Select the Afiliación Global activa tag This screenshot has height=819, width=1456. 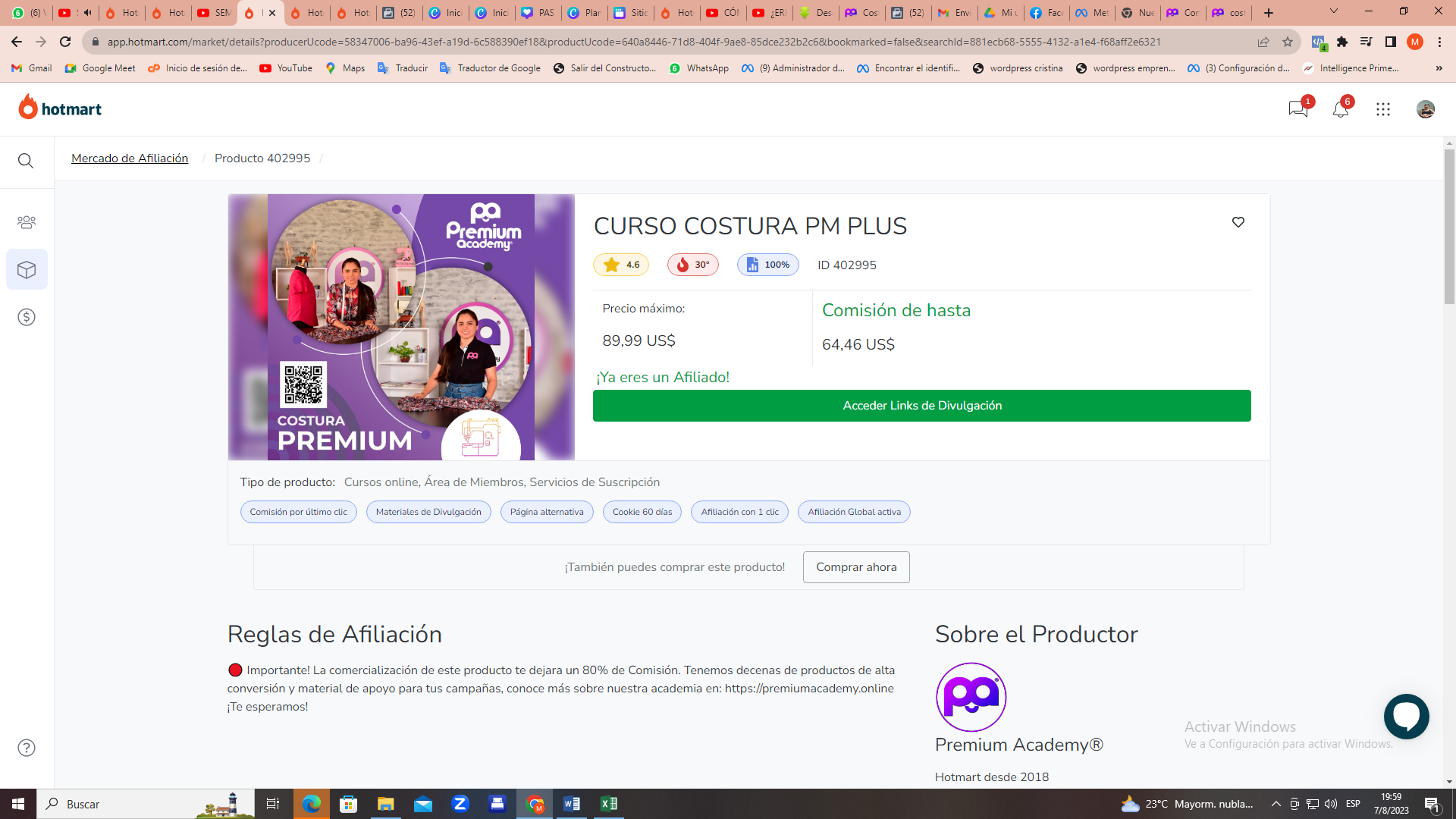[x=854, y=512]
